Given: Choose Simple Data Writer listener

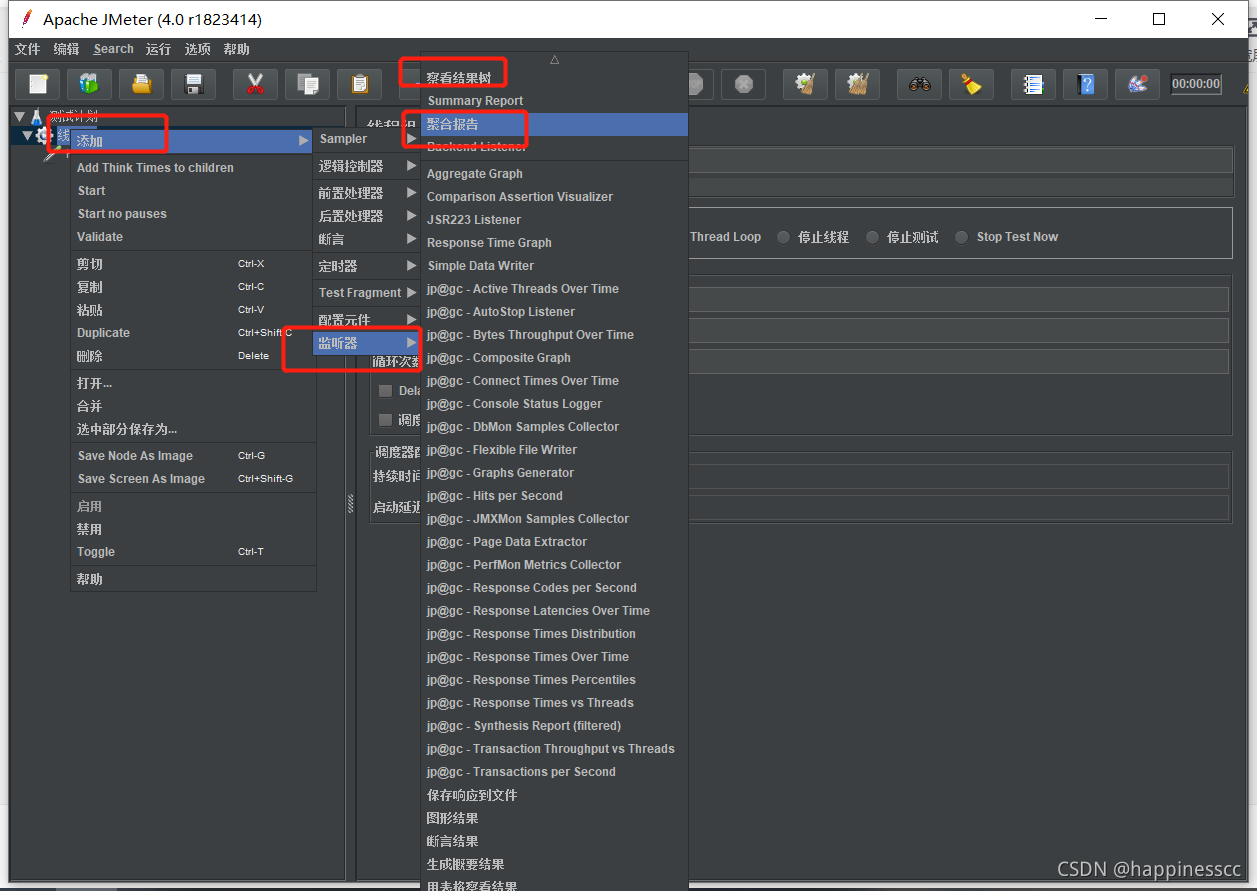Looking at the screenshot, I should tap(555, 266).
